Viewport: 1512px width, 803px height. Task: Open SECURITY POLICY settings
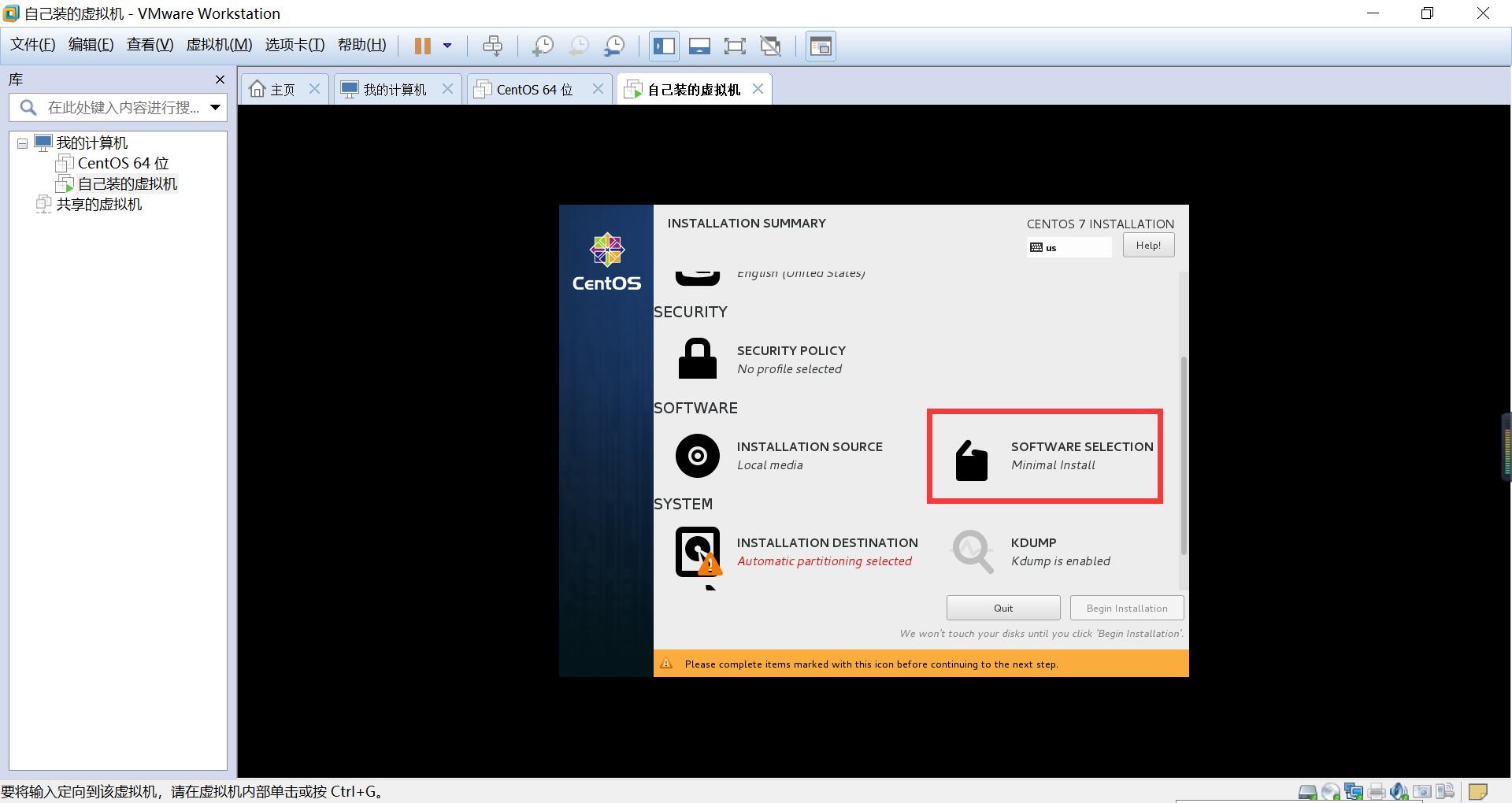pyautogui.click(x=762, y=359)
